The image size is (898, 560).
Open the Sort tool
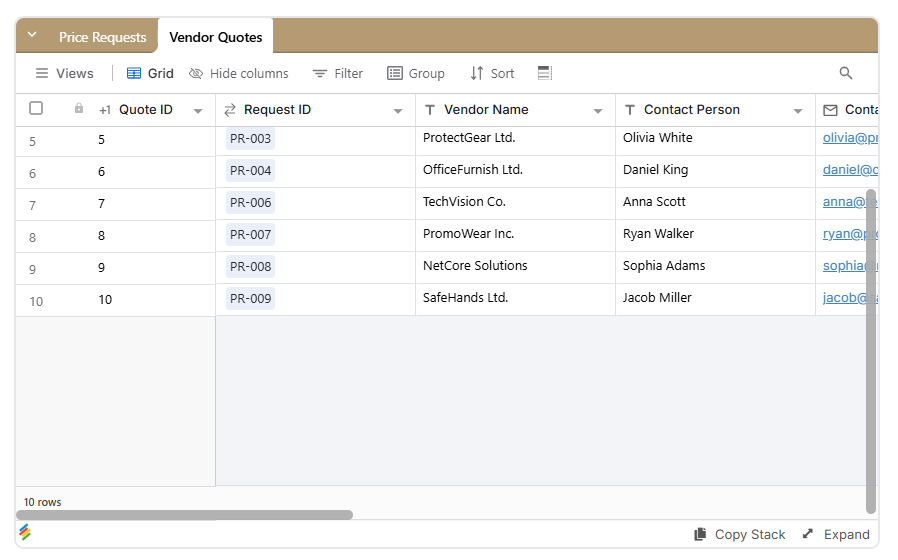tap(492, 73)
